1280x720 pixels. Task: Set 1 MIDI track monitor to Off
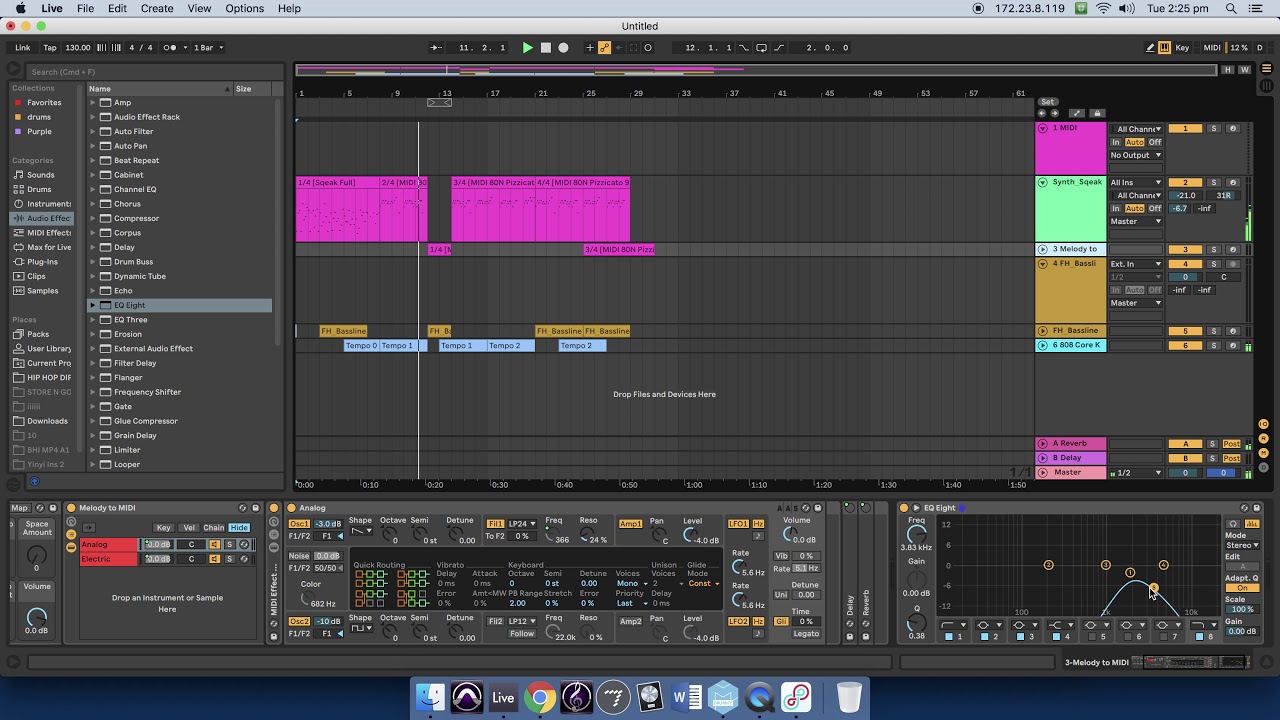[1155, 142]
